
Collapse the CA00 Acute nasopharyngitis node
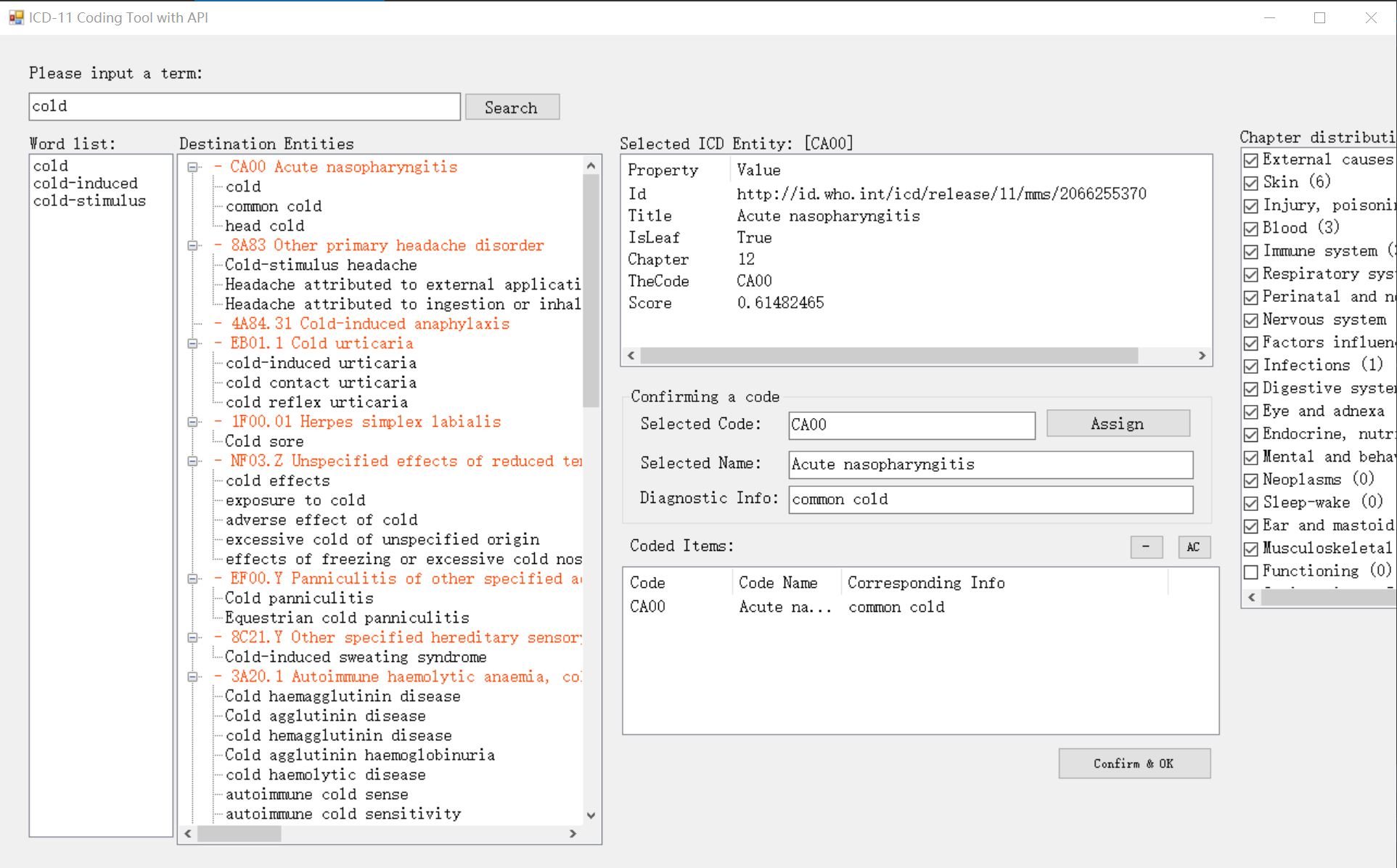pos(193,167)
